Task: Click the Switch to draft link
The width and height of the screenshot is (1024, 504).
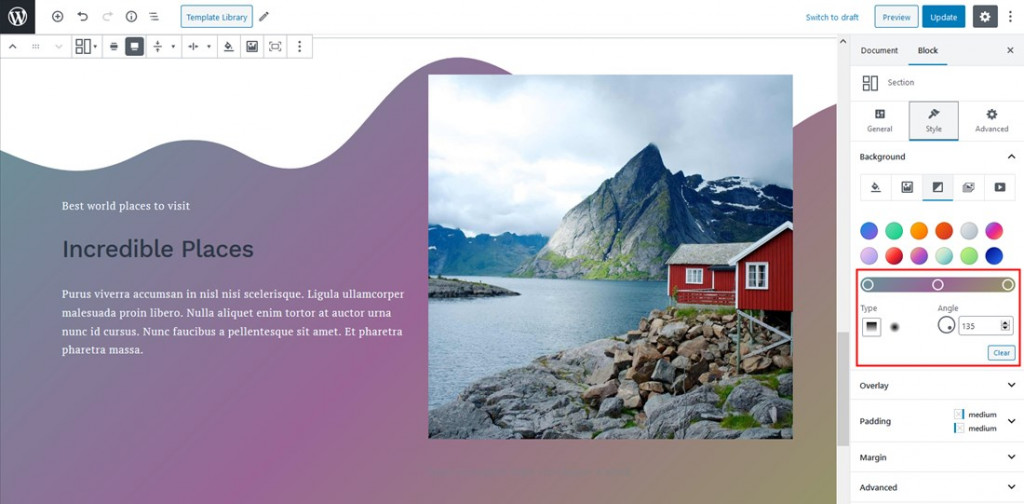Action: [x=832, y=18]
